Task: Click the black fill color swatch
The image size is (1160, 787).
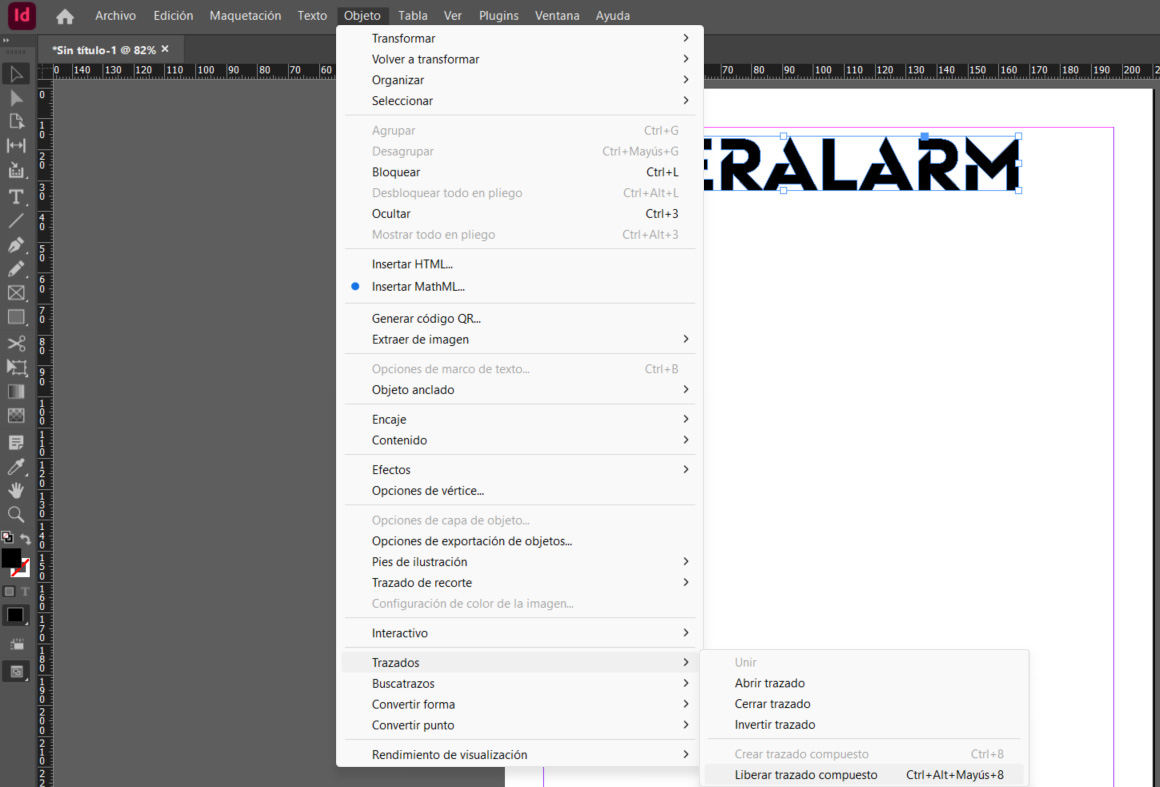Action: coord(11,557)
